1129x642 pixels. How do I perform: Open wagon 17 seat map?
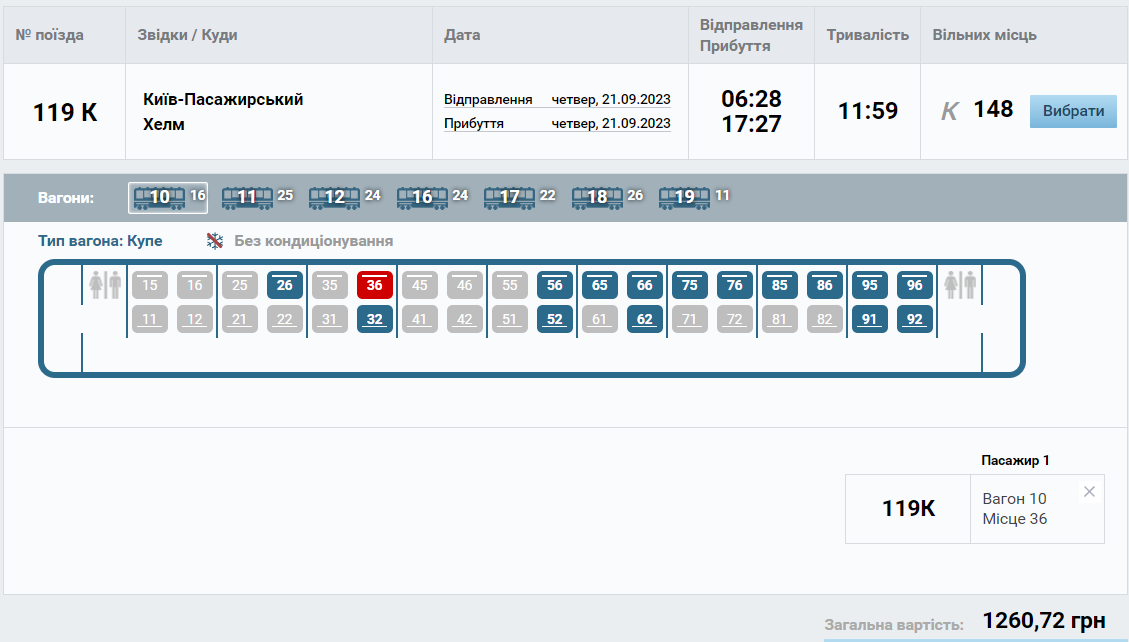pyautogui.click(x=509, y=197)
